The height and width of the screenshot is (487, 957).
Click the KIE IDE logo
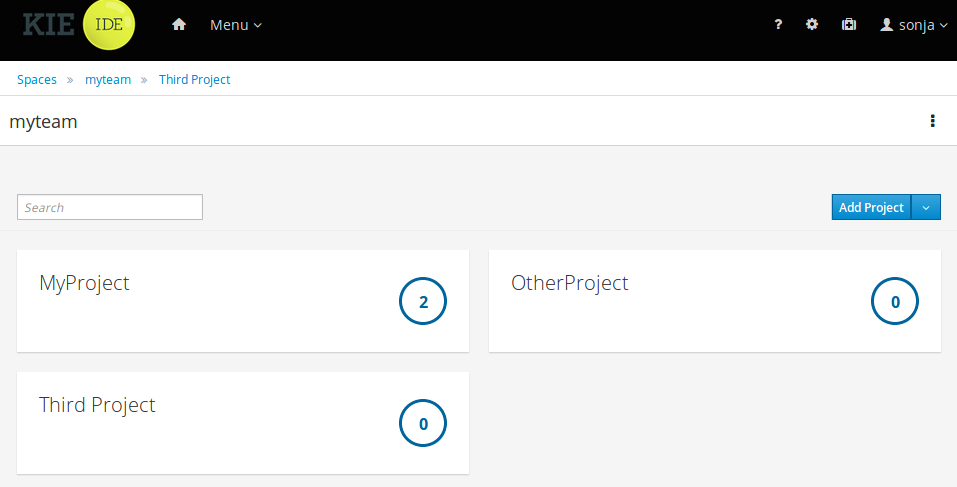coord(79,25)
